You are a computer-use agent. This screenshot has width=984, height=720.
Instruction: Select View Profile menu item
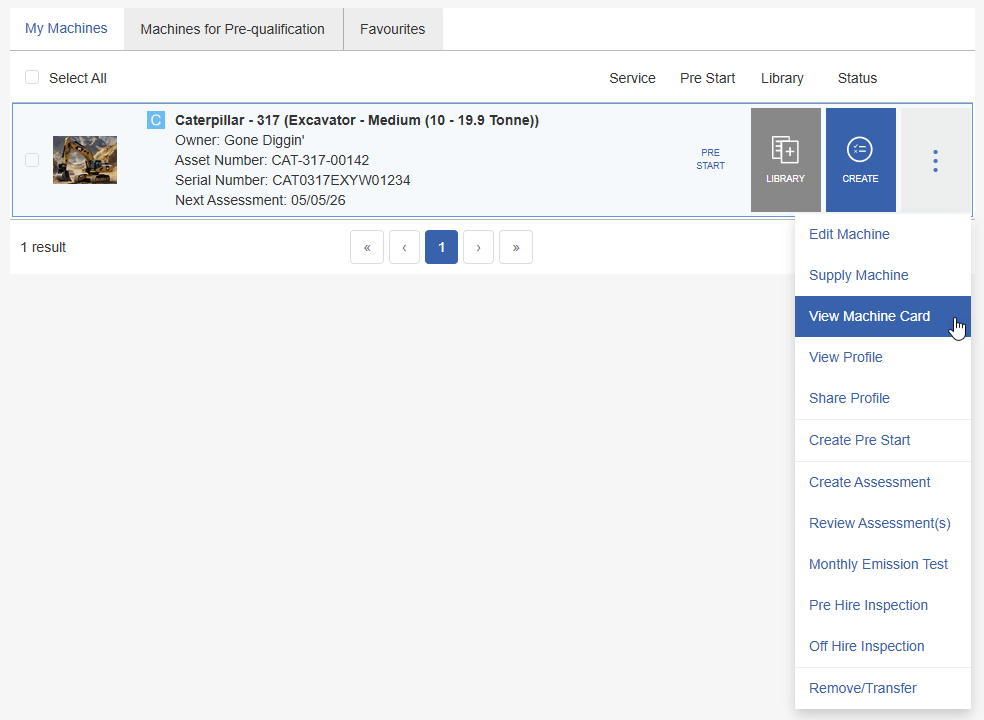(x=882, y=357)
